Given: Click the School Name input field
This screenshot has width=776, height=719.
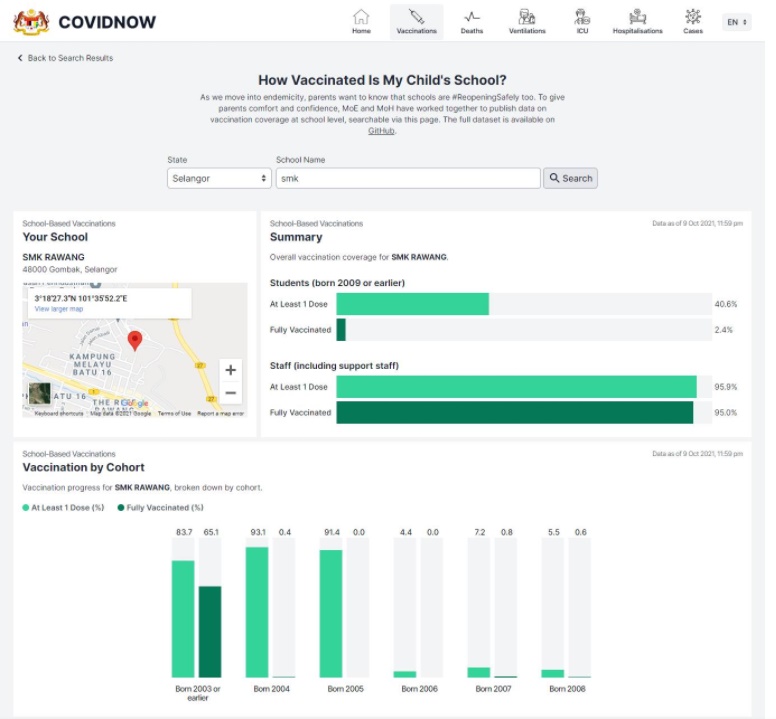Looking at the screenshot, I should 407,178.
